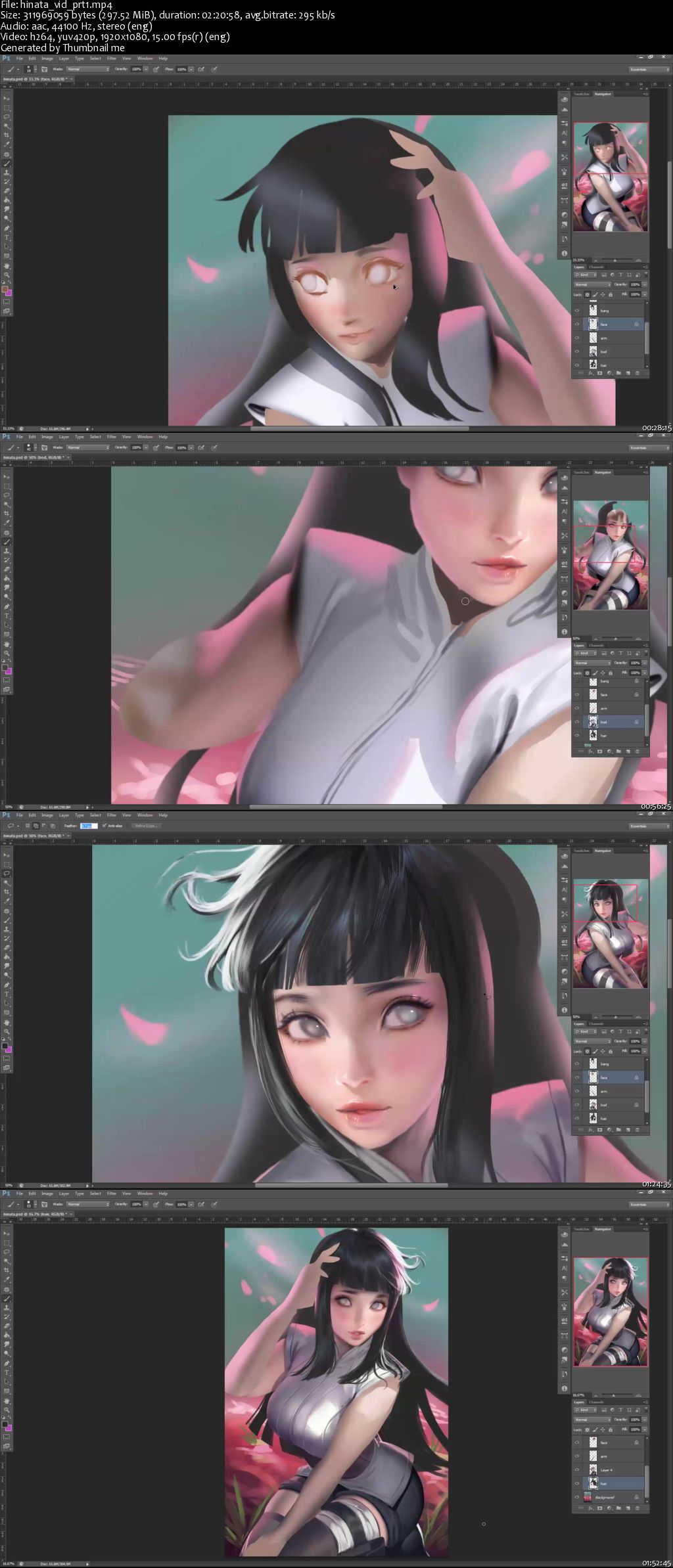The height and width of the screenshot is (1568, 673).
Task: In the 00:28:15 frame, click the Add layer mask icon
Action: pos(600,372)
